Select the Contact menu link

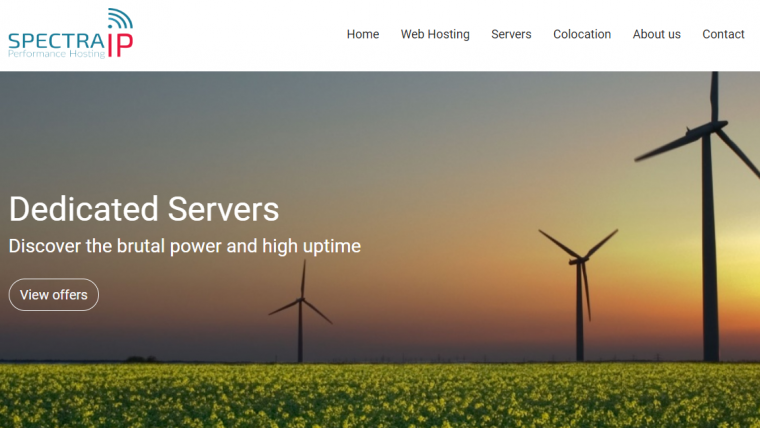click(x=723, y=34)
